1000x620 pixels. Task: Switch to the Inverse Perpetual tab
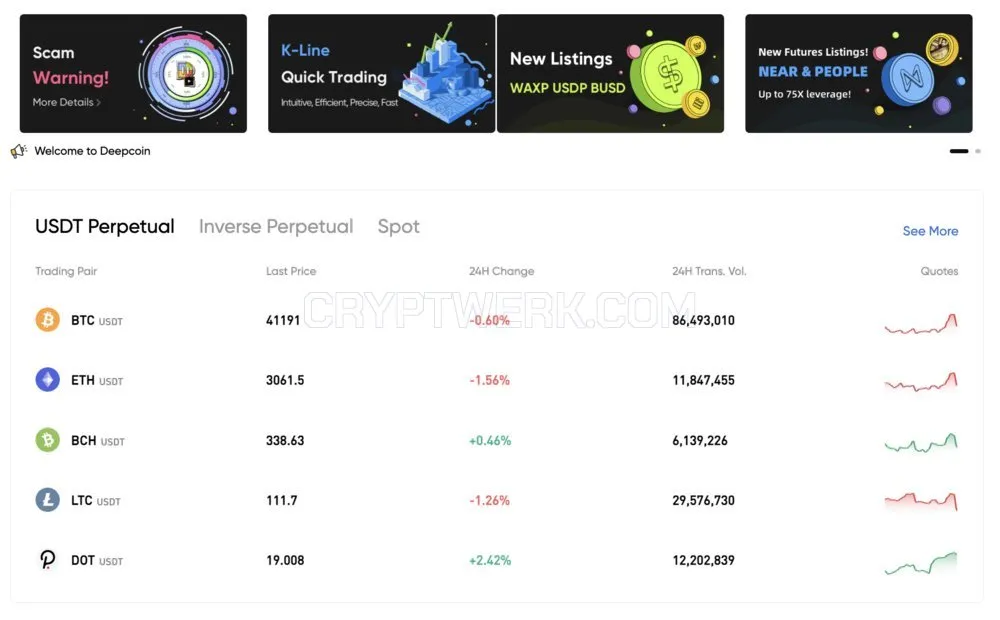[276, 226]
